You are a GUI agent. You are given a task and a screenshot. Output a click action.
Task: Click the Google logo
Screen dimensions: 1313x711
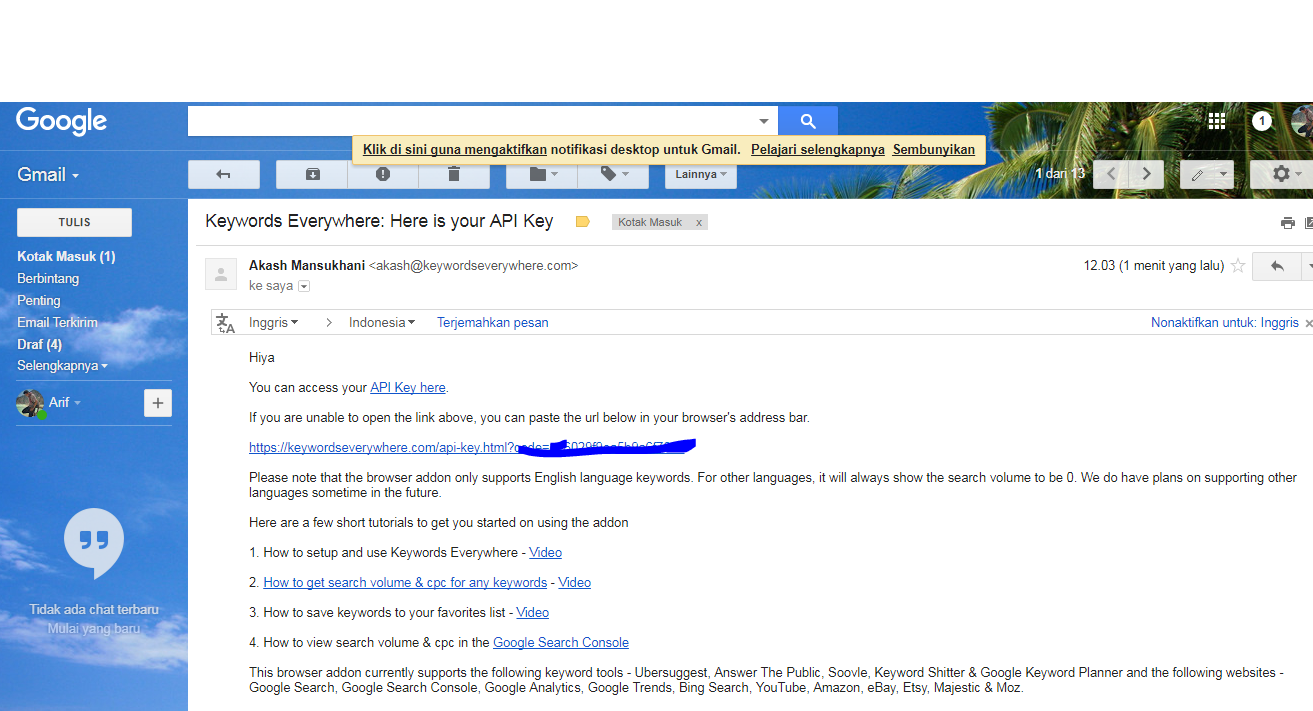(61, 121)
